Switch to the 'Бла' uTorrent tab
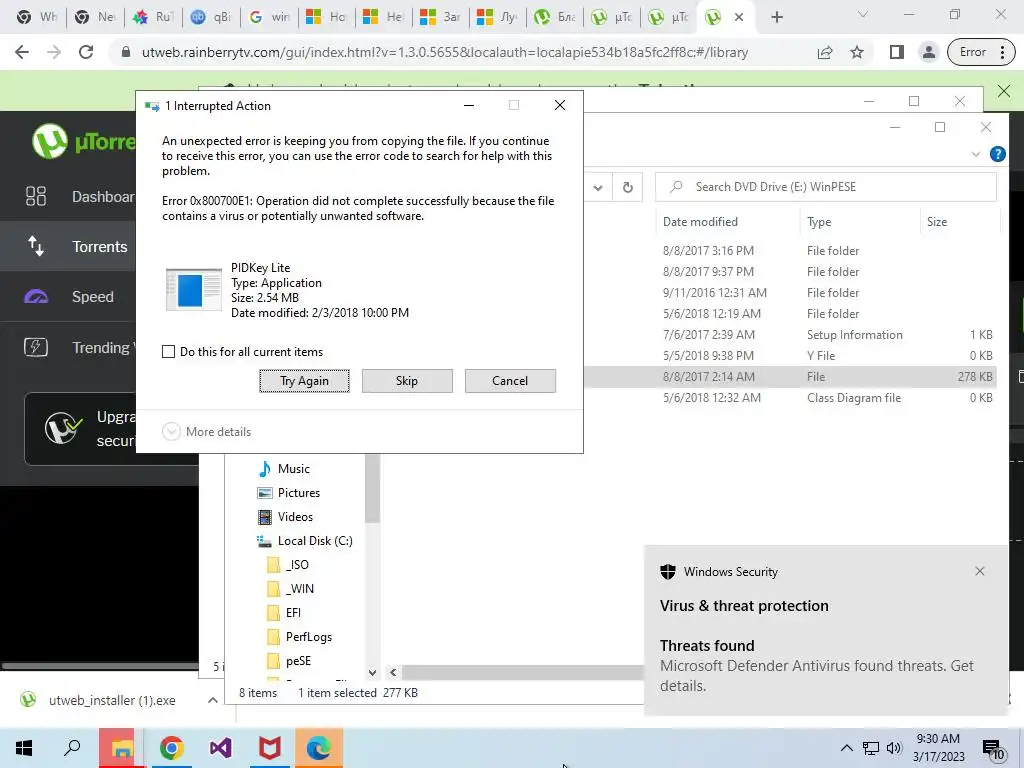The height and width of the screenshot is (768, 1024). [x=555, y=17]
